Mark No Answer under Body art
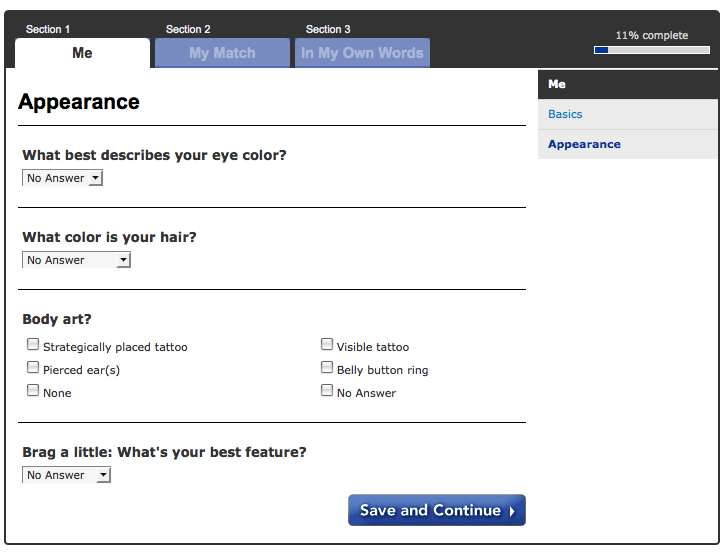The image size is (727, 553). [327, 391]
